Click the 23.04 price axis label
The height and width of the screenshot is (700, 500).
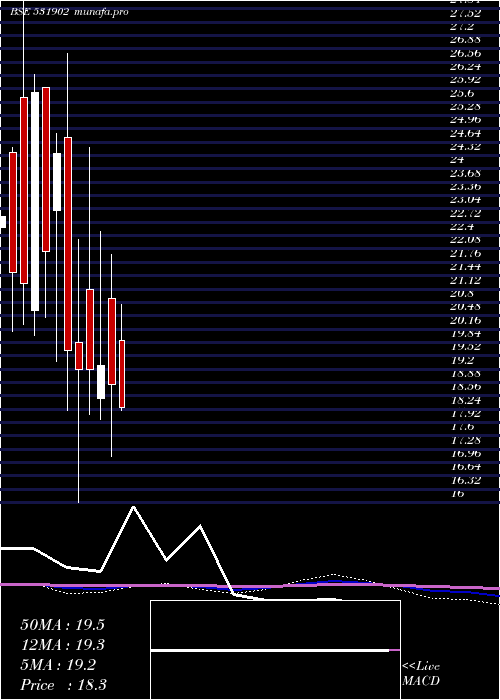466,200
